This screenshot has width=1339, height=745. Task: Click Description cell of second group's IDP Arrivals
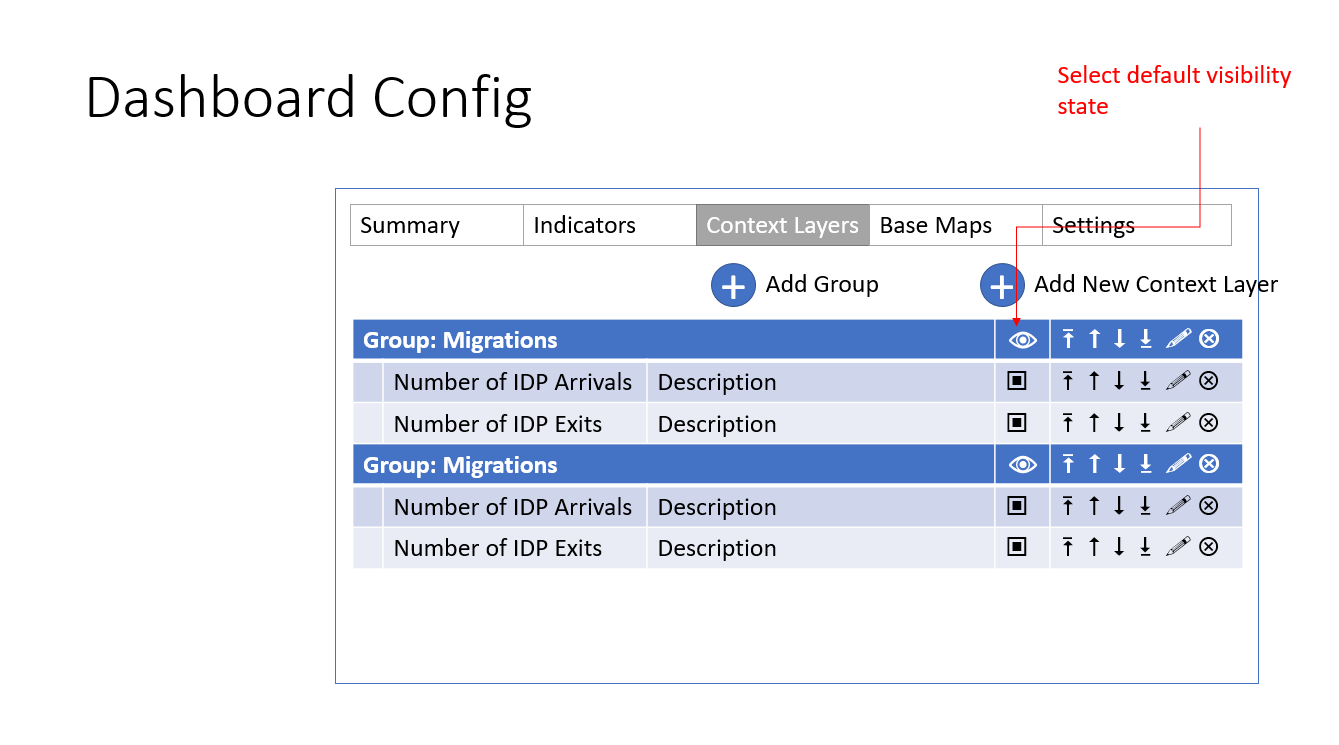[x=821, y=507]
